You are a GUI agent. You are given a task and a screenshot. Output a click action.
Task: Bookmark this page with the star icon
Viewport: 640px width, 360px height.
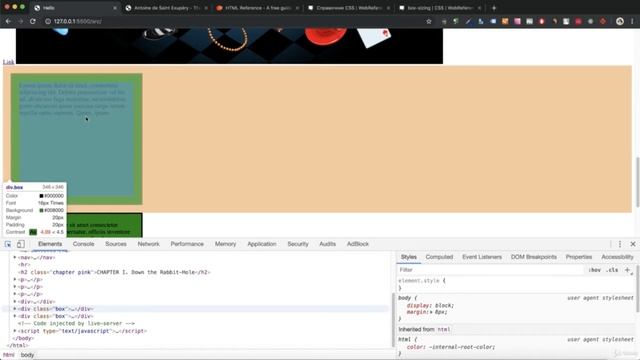[x=429, y=21]
